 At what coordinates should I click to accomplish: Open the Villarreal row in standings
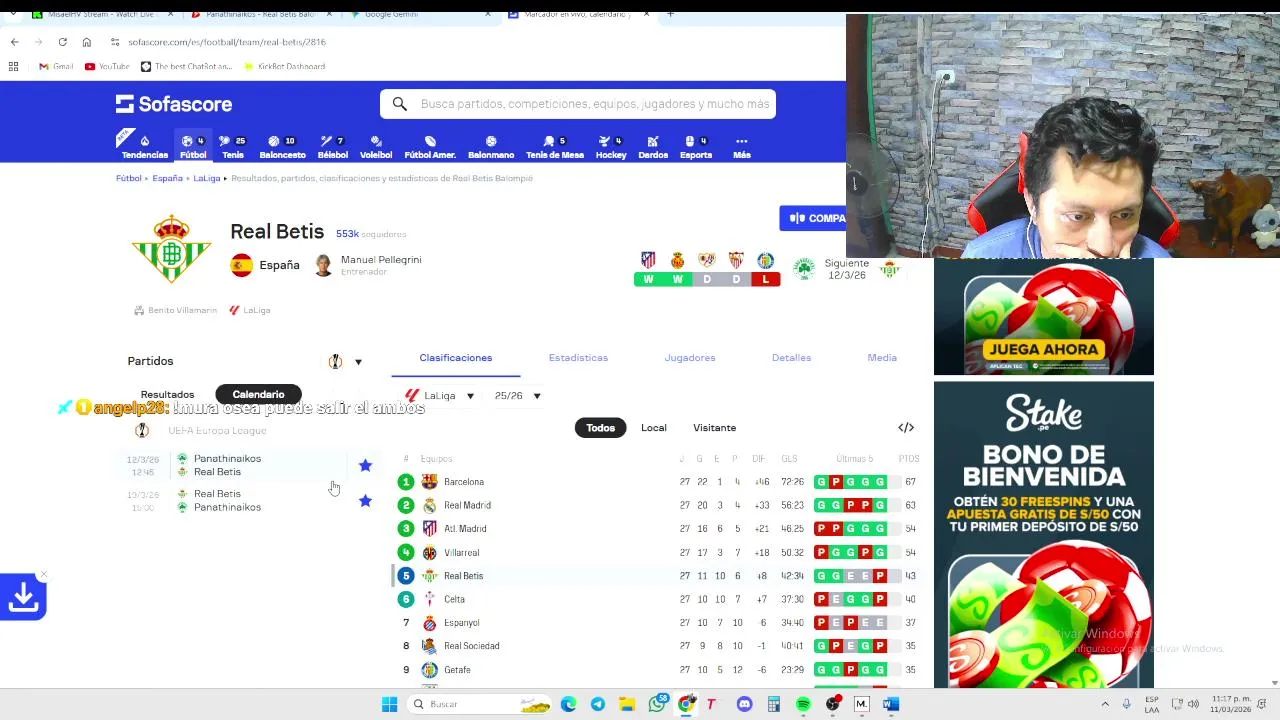coord(658,552)
